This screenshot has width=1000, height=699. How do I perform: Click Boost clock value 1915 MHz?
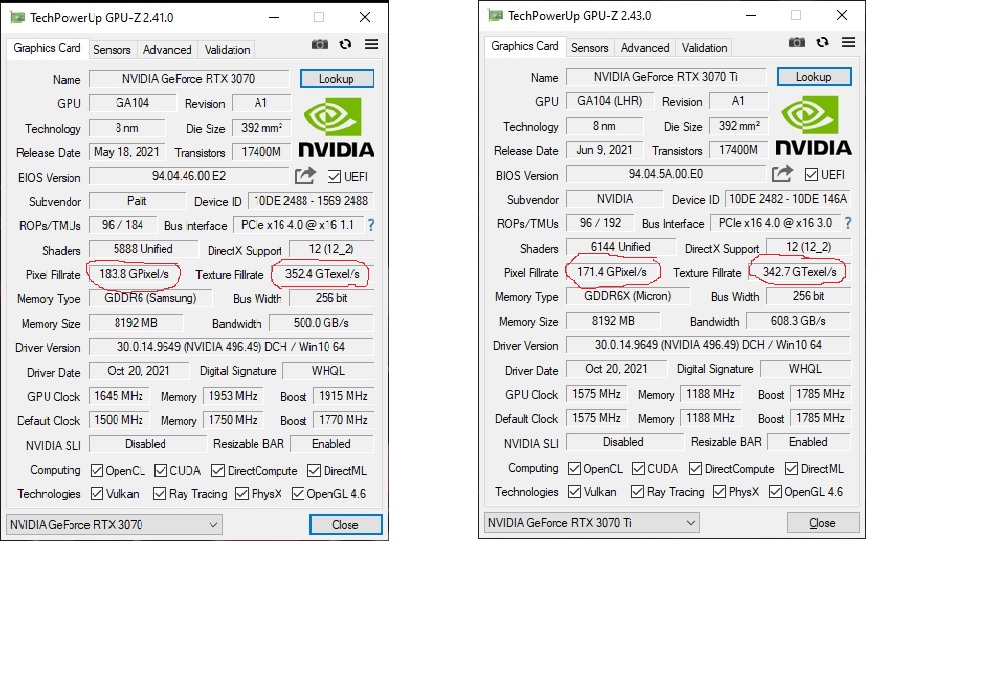click(x=344, y=396)
